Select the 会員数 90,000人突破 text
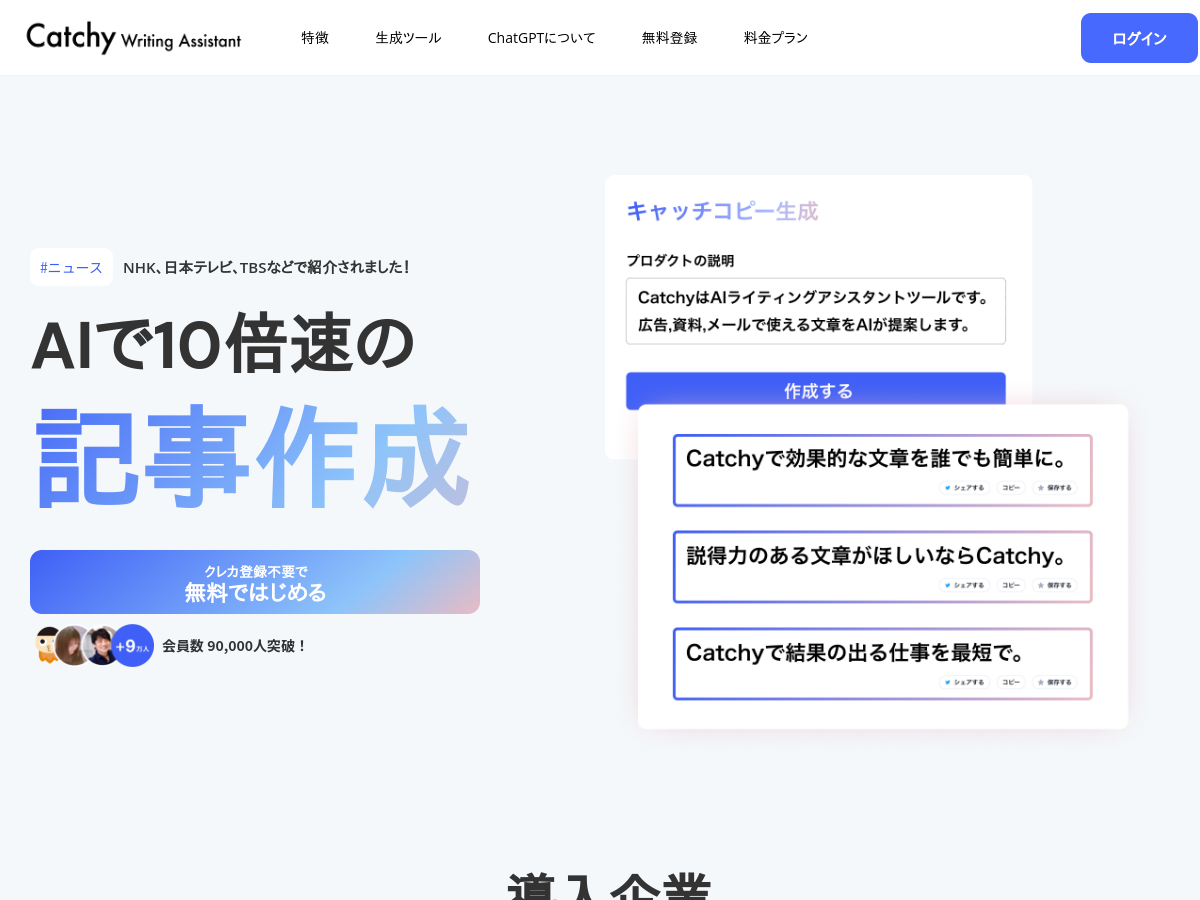 point(235,646)
